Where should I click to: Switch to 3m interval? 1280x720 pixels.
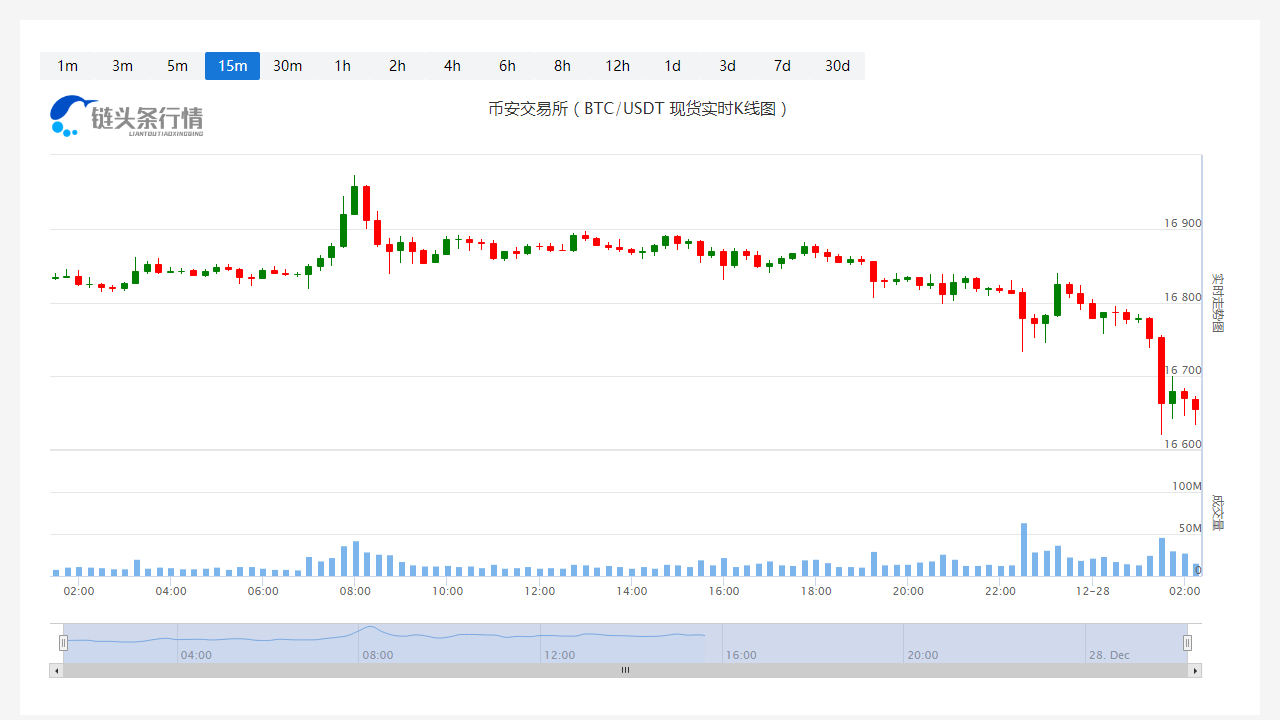pos(122,66)
